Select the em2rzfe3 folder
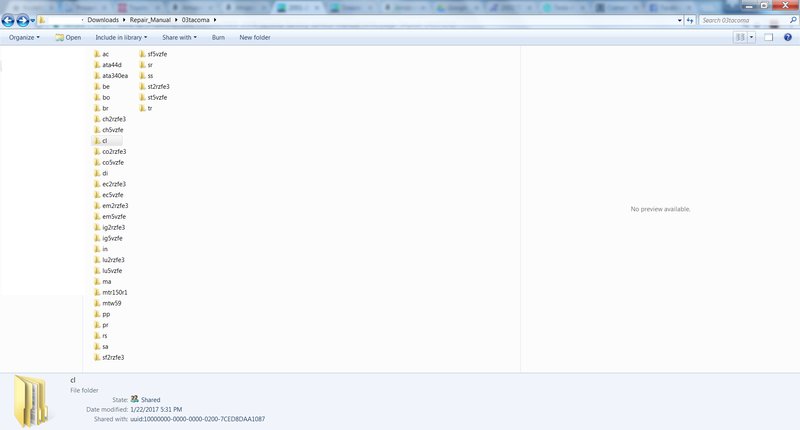The height and width of the screenshot is (430, 800). [x=111, y=206]
